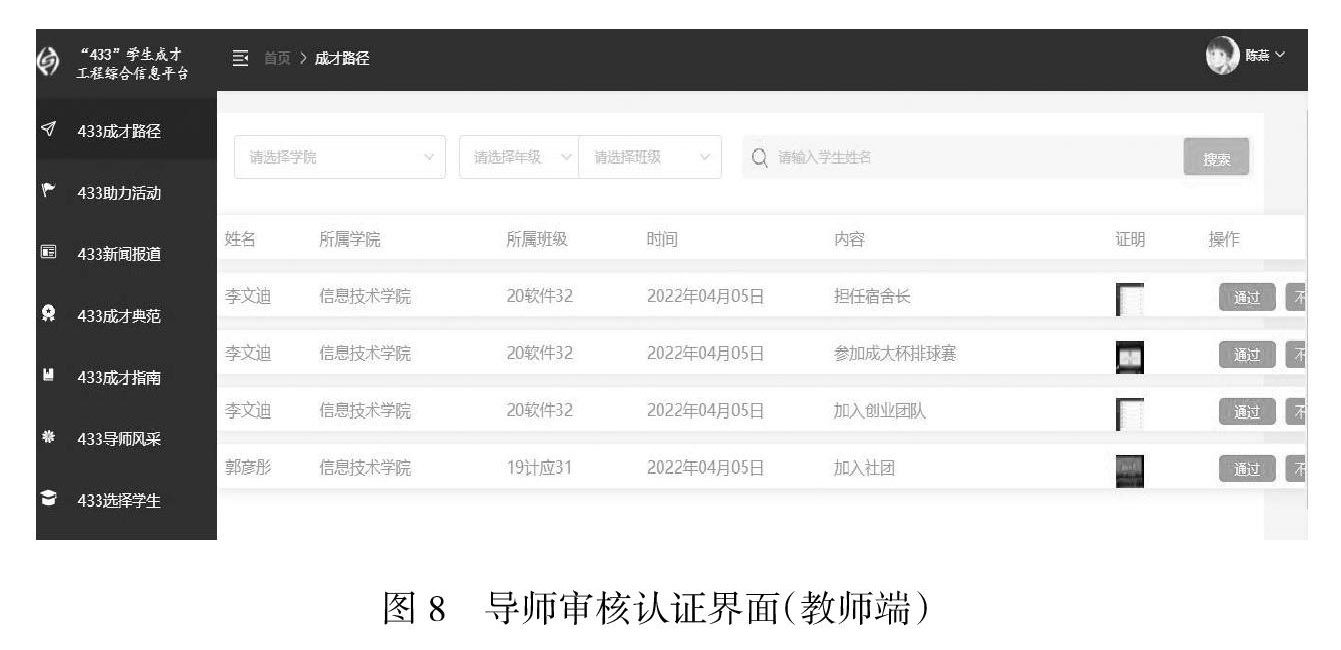This screenshot has height=650, width=1341.
Task: Click the medal icon beside 433成才典范
Action: coord(48,315)
